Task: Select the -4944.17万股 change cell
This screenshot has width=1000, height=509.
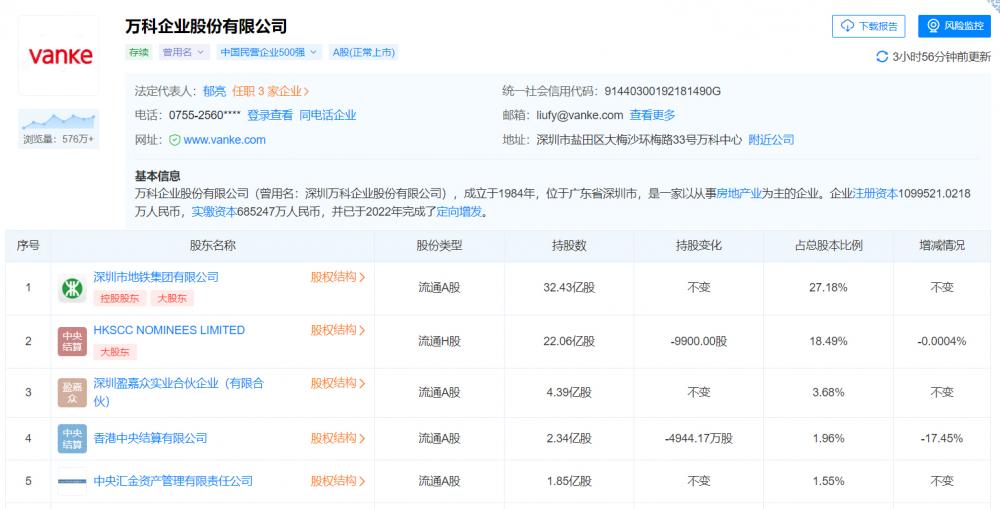Action: (x=698, y=438)
